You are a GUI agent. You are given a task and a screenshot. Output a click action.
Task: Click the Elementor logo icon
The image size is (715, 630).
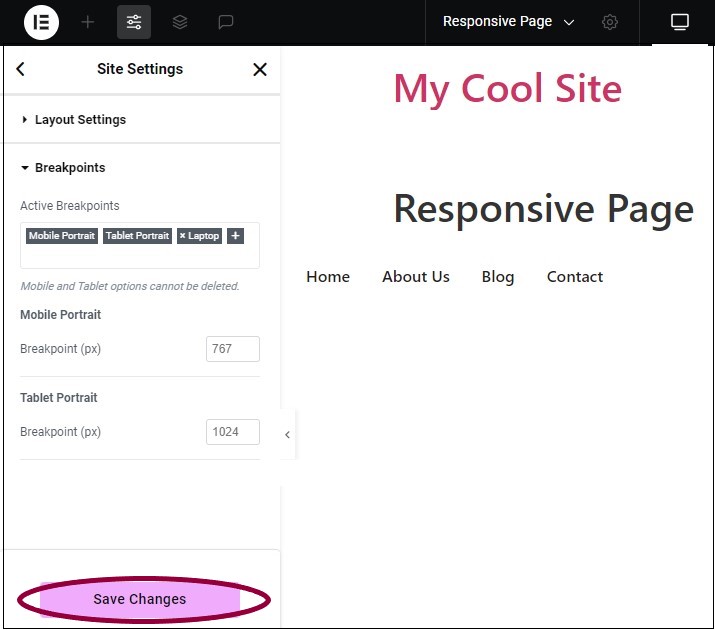(x=41, y=22)
